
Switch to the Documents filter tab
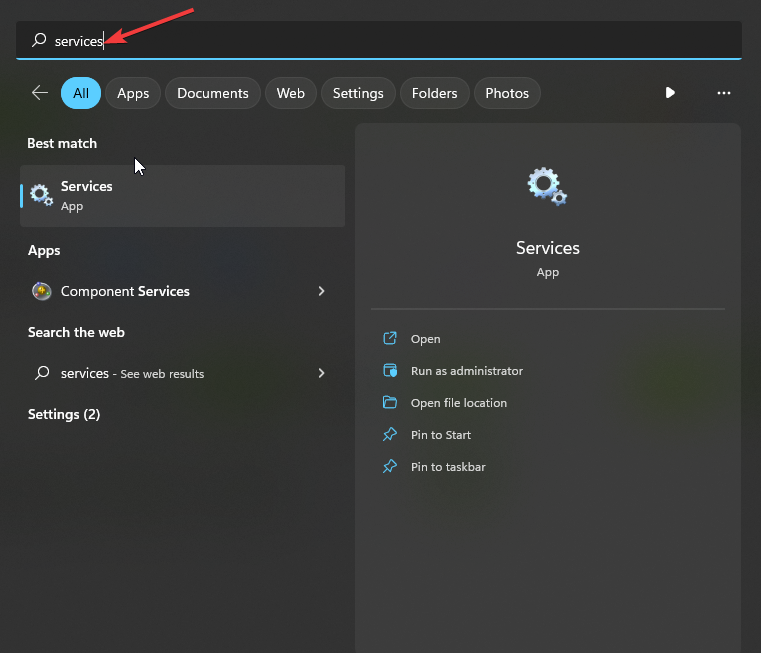[x=213, y=93]
